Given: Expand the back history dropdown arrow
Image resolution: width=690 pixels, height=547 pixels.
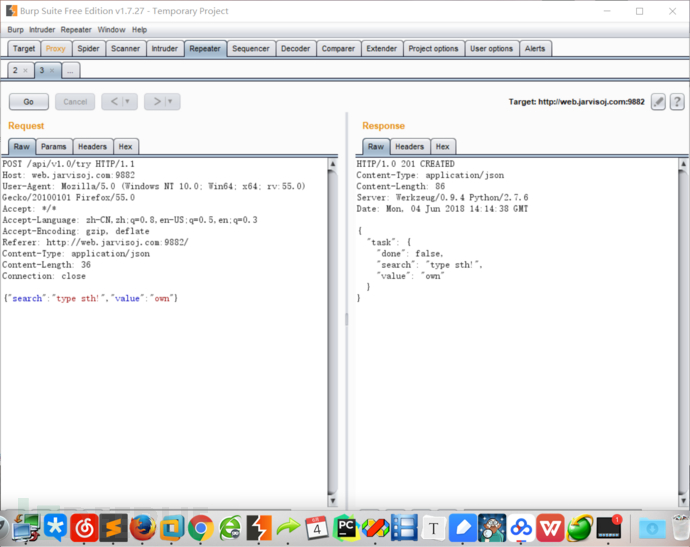Looking at the screenshot, I should pos(128,102).
